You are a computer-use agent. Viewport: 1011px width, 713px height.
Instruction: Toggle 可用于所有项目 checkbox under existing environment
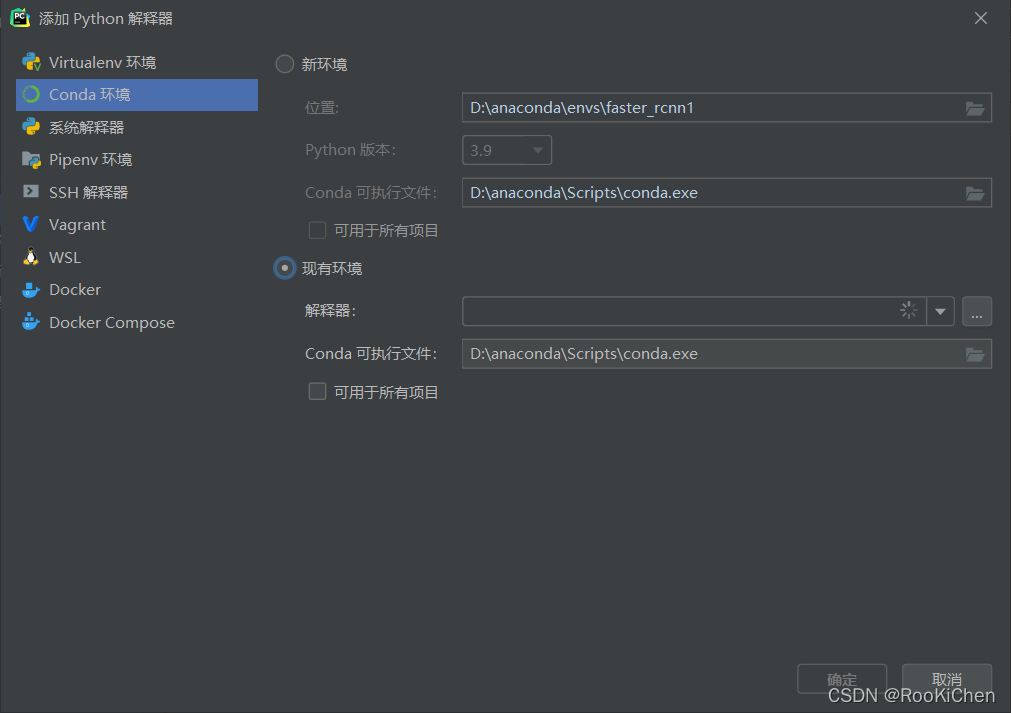click(x=317, y=391)
